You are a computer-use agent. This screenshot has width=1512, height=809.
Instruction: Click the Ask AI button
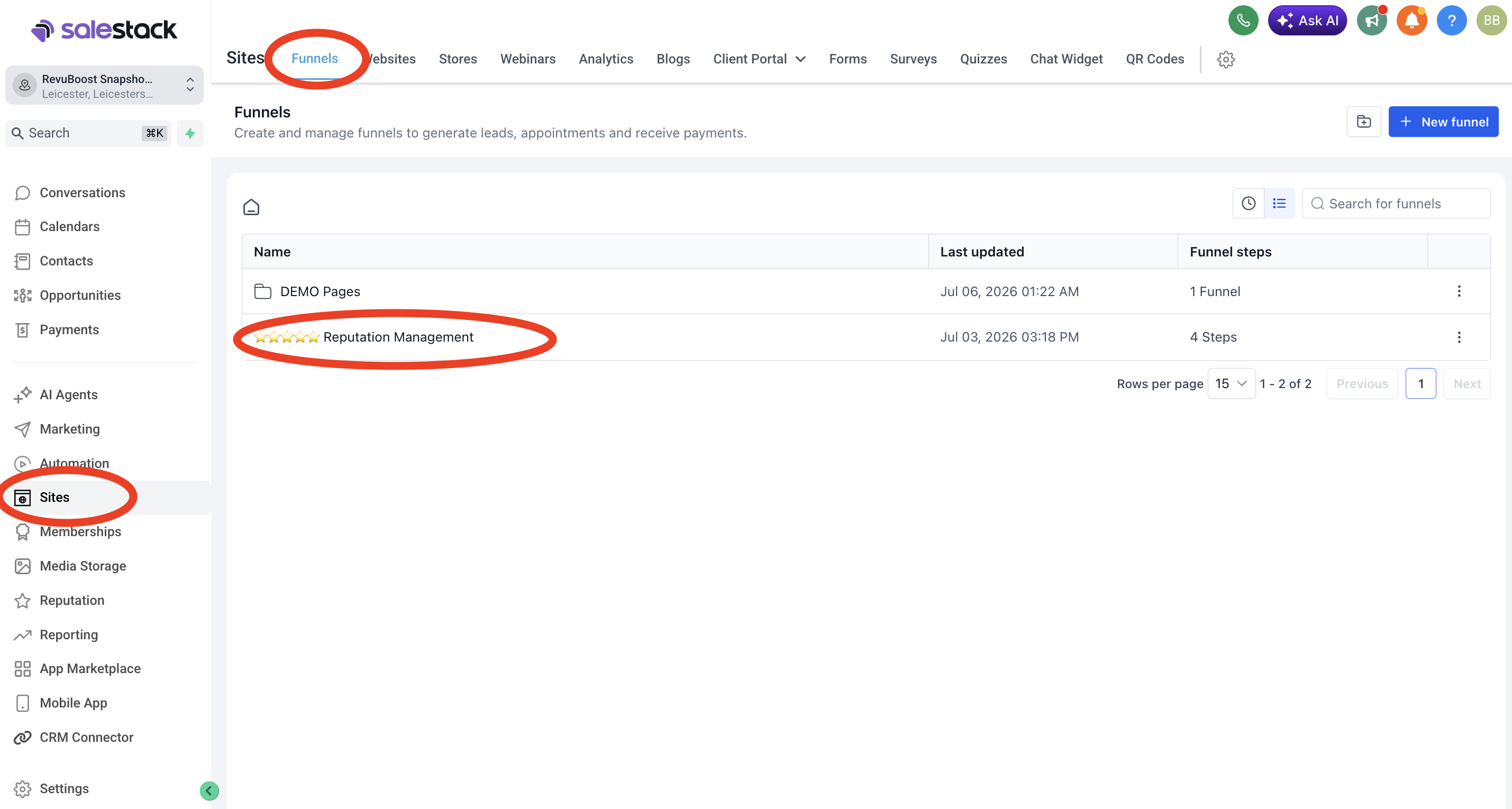click(x=1307, y=21)
